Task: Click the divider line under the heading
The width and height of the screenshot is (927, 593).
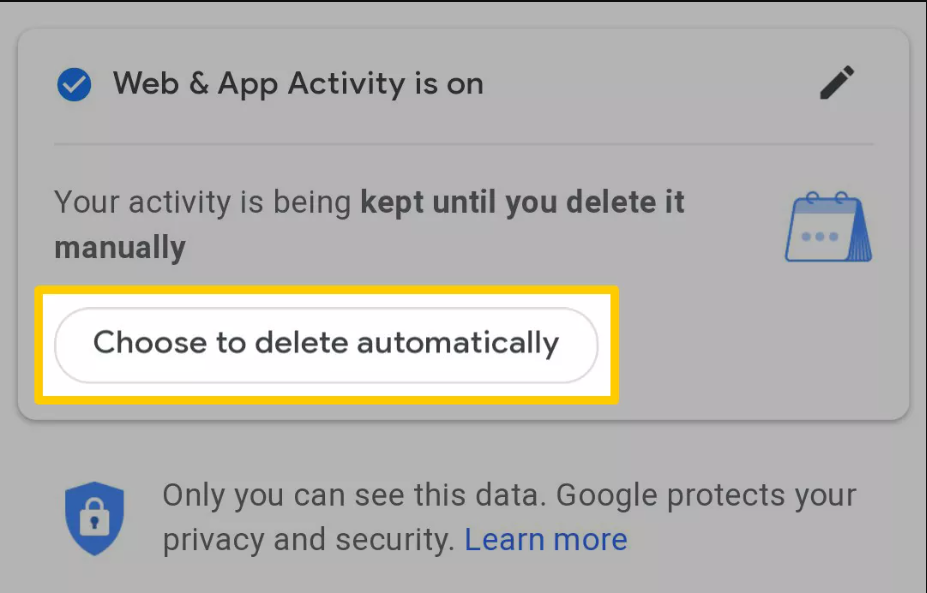Action: point(464,144)
